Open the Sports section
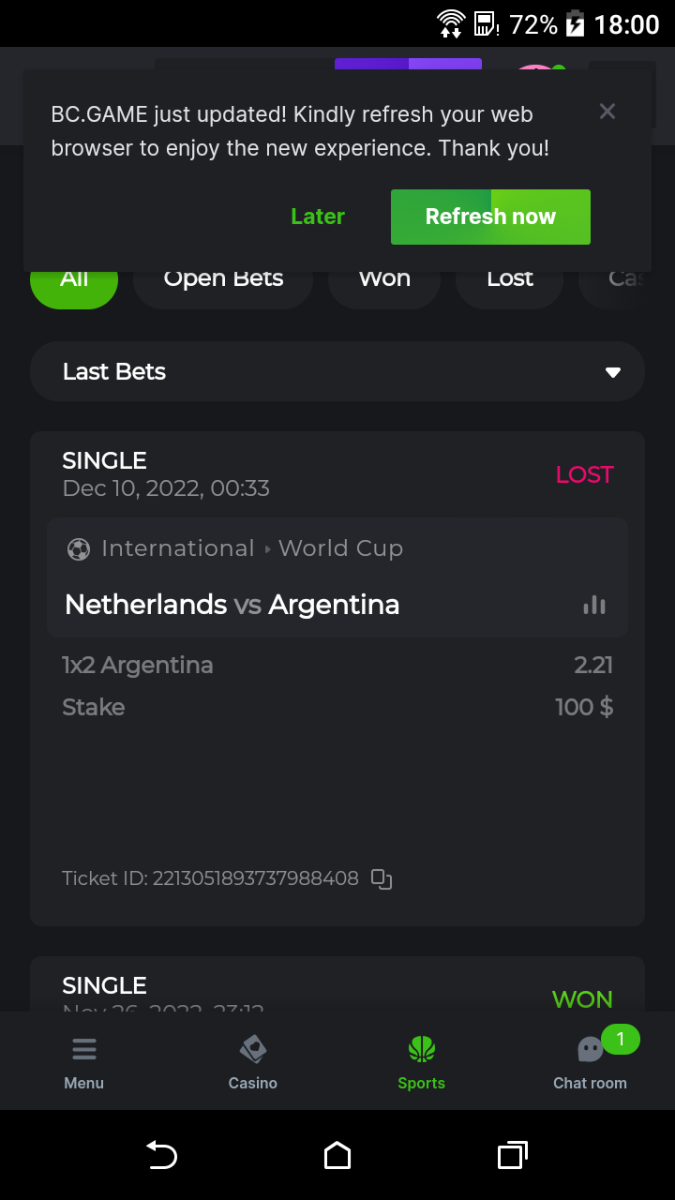675x1200 pixels. [x=421, y=1062]
